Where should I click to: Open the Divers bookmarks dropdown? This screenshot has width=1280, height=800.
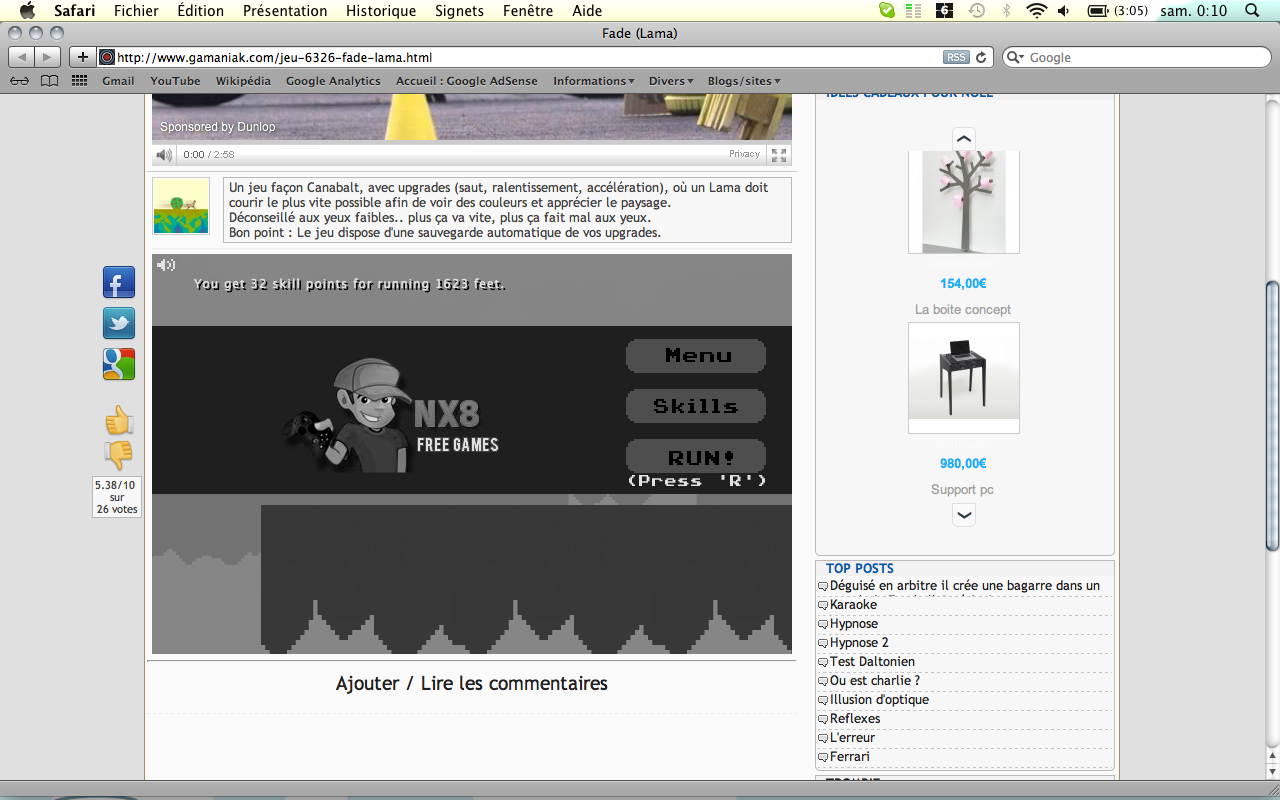pyautogui.click(x=670, y=81)
